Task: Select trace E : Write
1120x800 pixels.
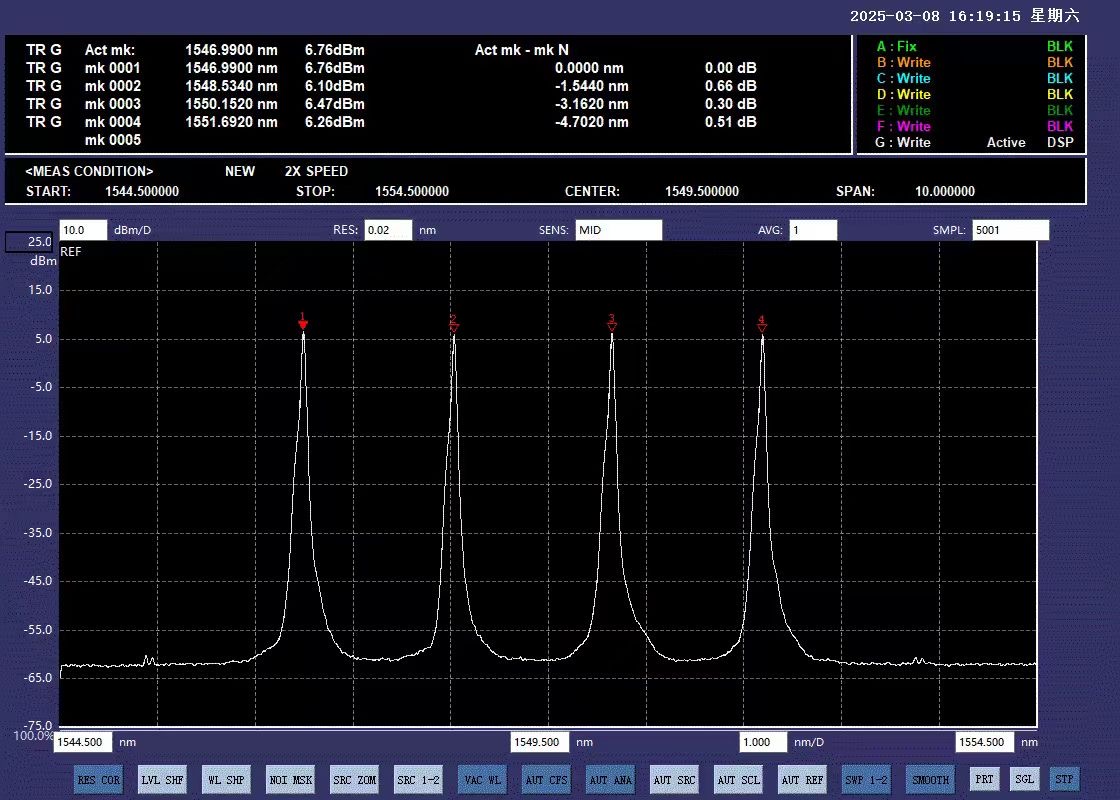Action: pos(904,111)
